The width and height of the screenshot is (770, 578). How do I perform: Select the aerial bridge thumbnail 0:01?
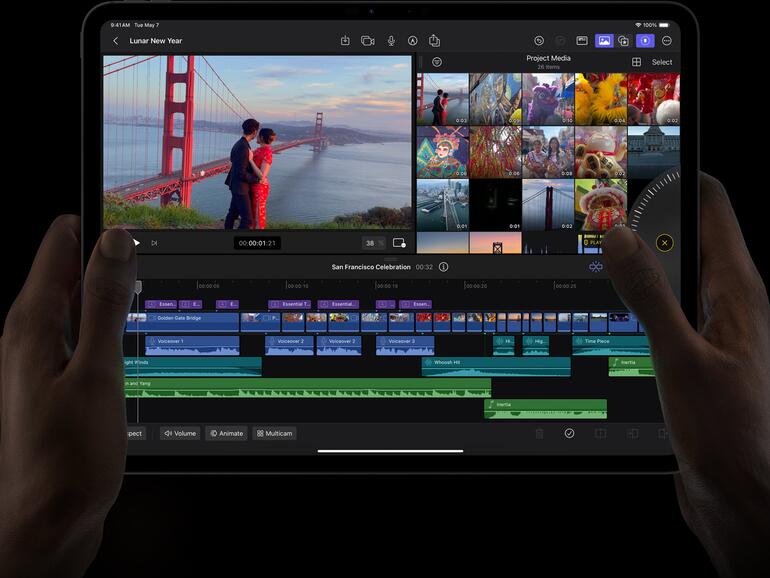coord(442,205)
